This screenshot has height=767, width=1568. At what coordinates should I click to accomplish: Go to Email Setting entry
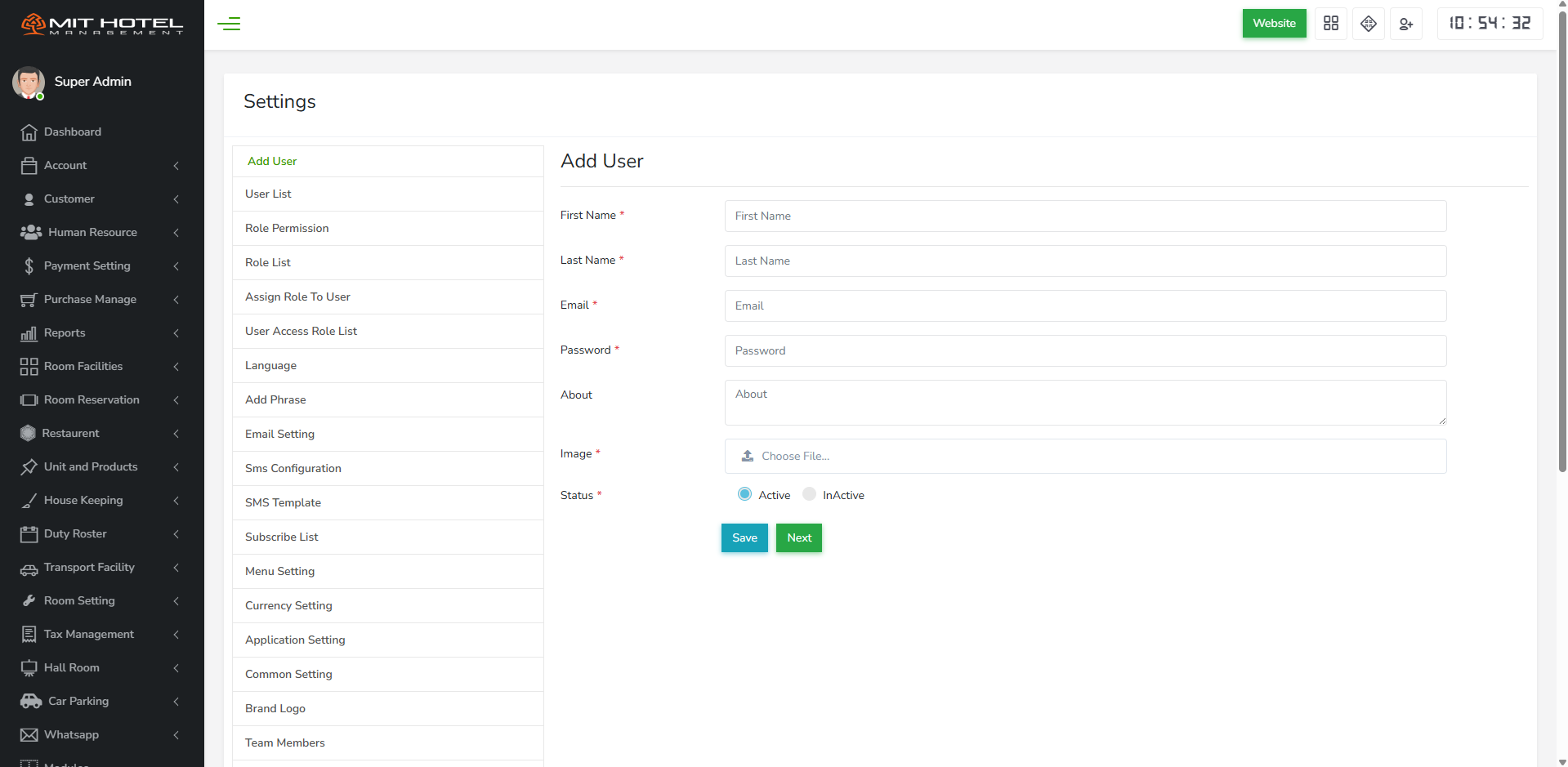point(388,435)
